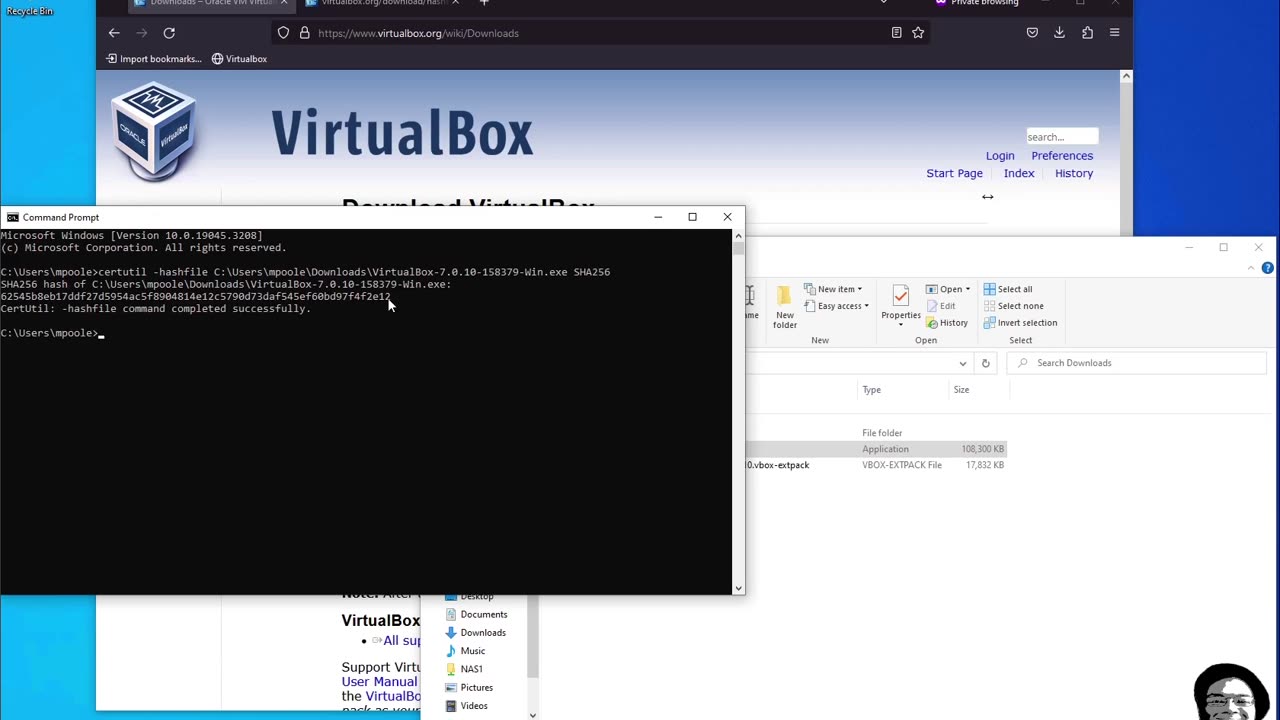
Task: Click the Firefox URL address bar
Action: (x=600, y=33)
